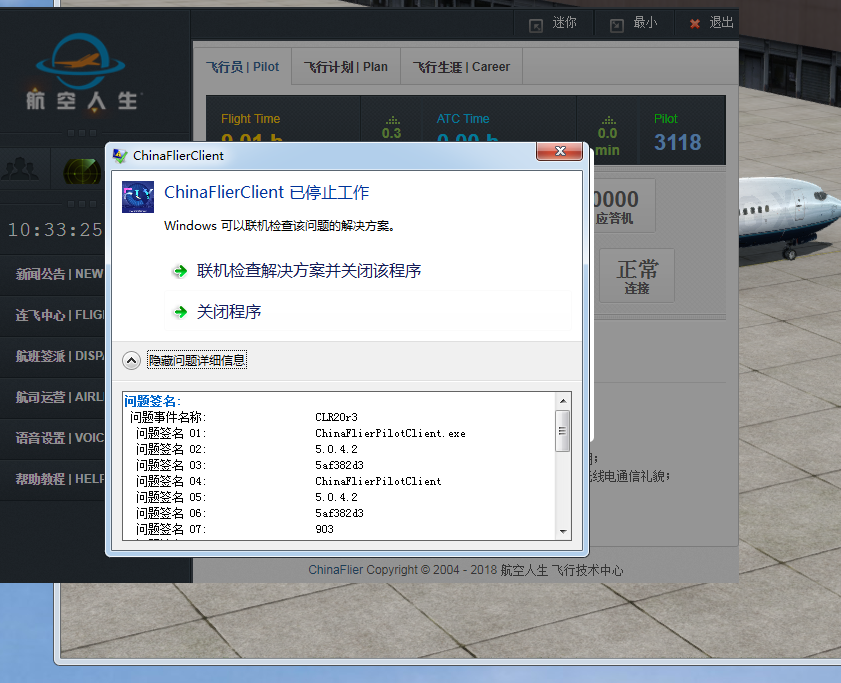Click green arrow beside 联机检查解决方案

[x=180, y=271]
